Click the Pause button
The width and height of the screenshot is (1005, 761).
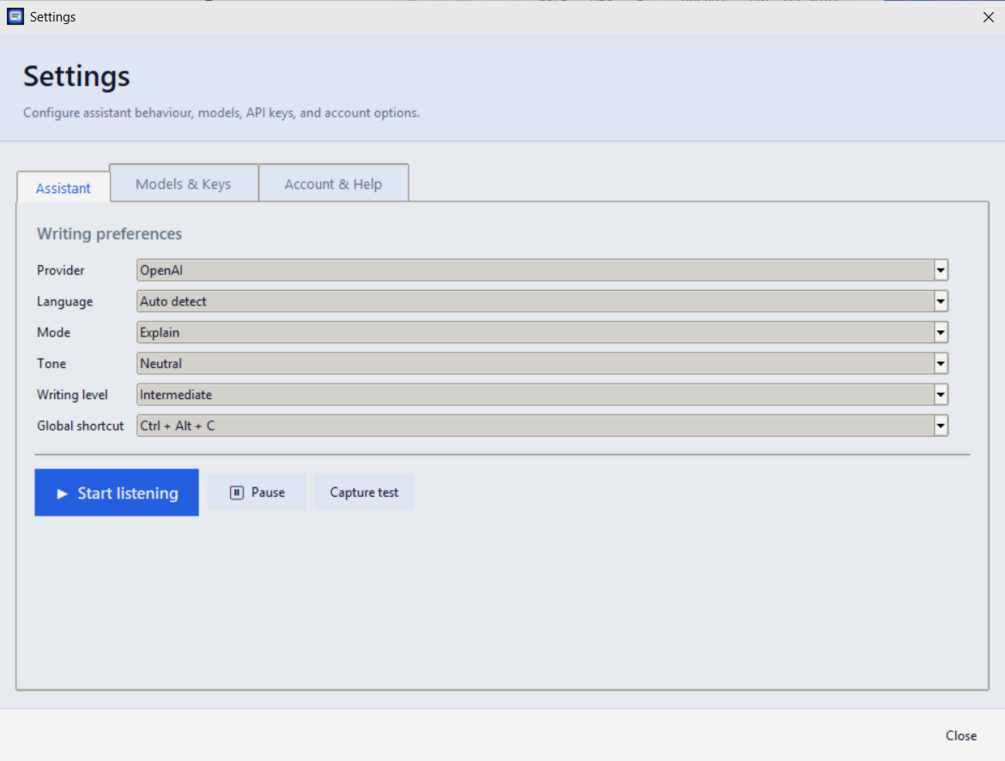click(x=256, y=492)
